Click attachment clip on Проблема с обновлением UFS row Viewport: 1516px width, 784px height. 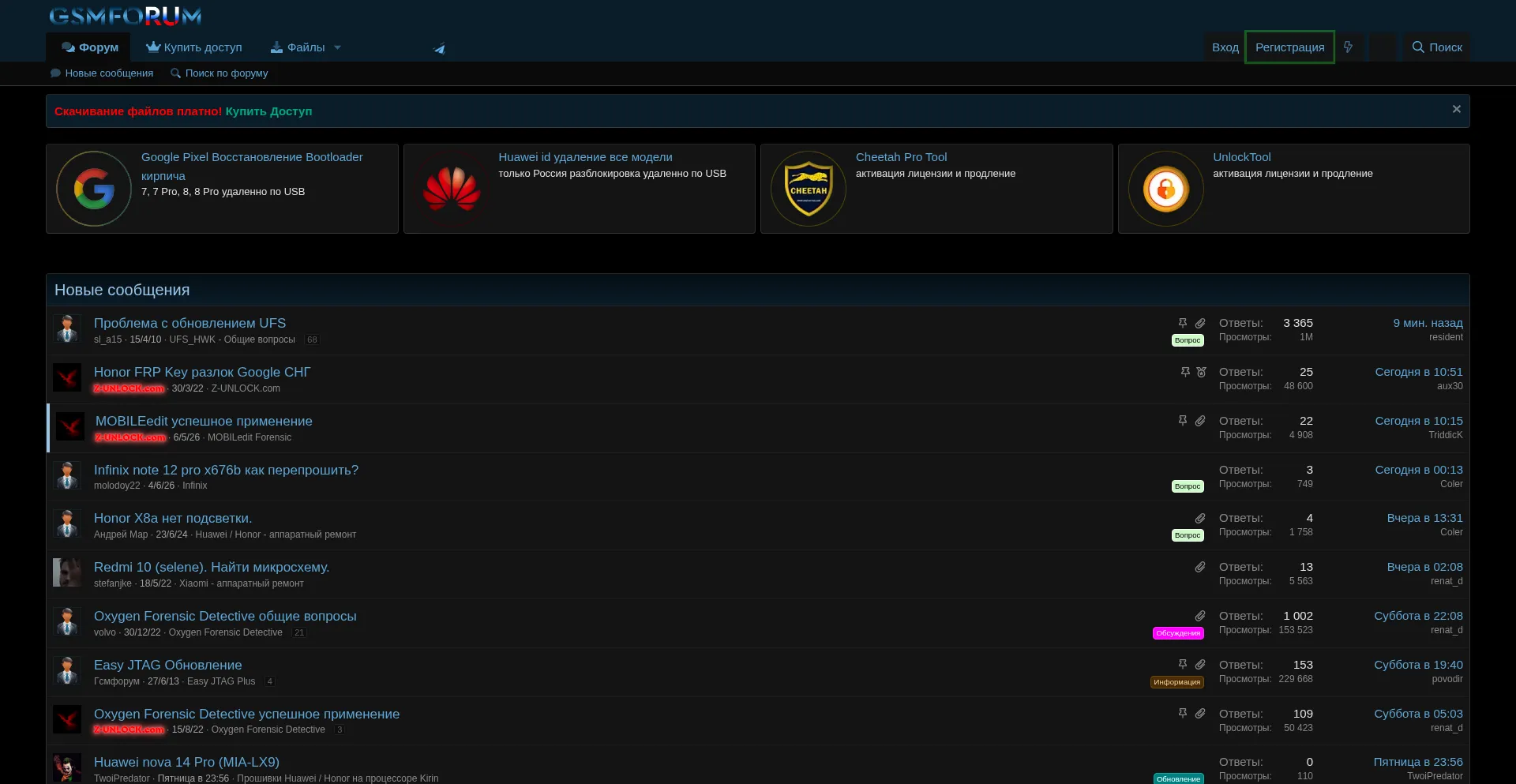pyautogui.click(x=1200, y=323)
